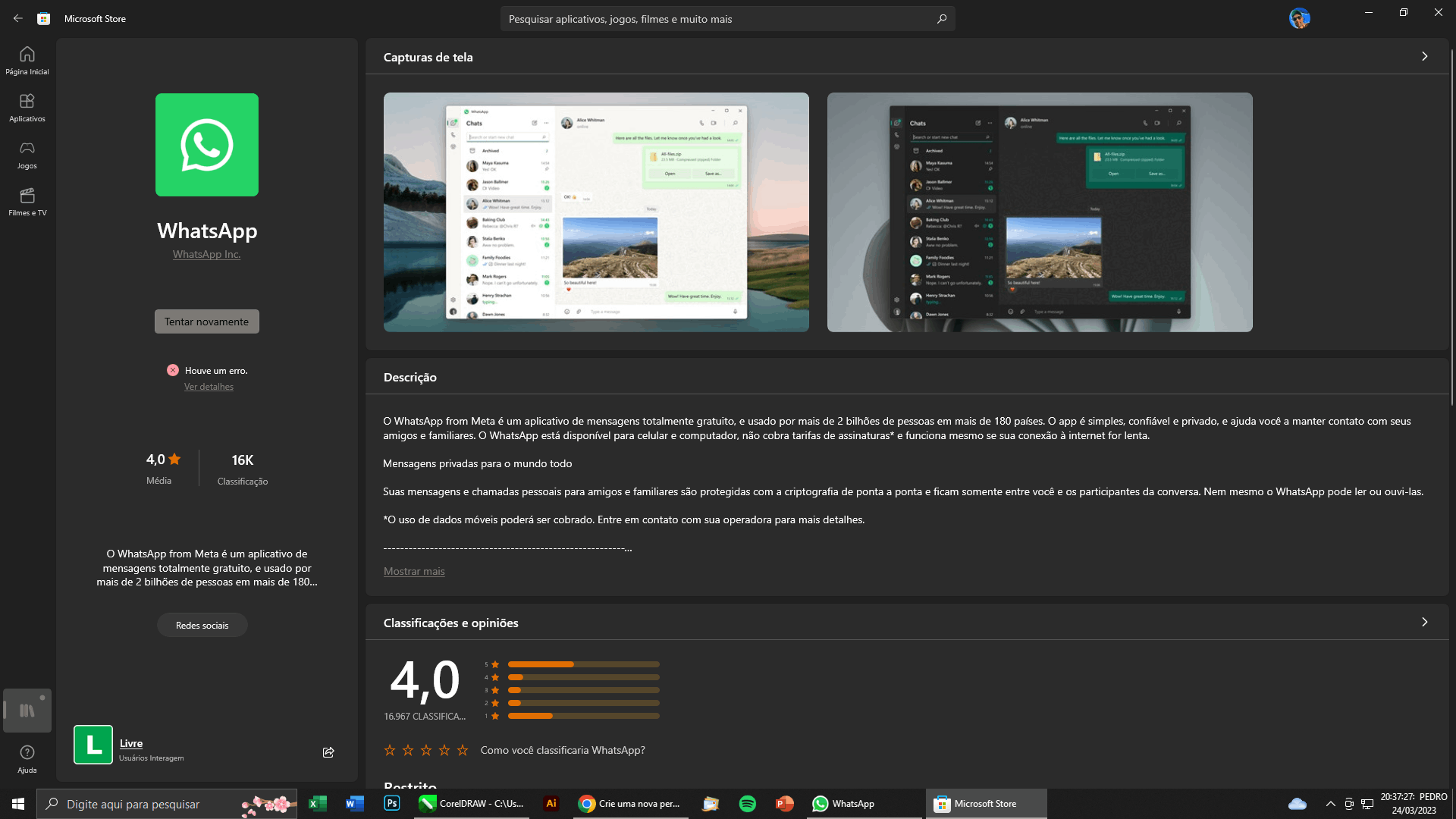Screen dimensions: 1456x819
Task: Click the Windows taskbar search box
Action: tap(167, 804)
